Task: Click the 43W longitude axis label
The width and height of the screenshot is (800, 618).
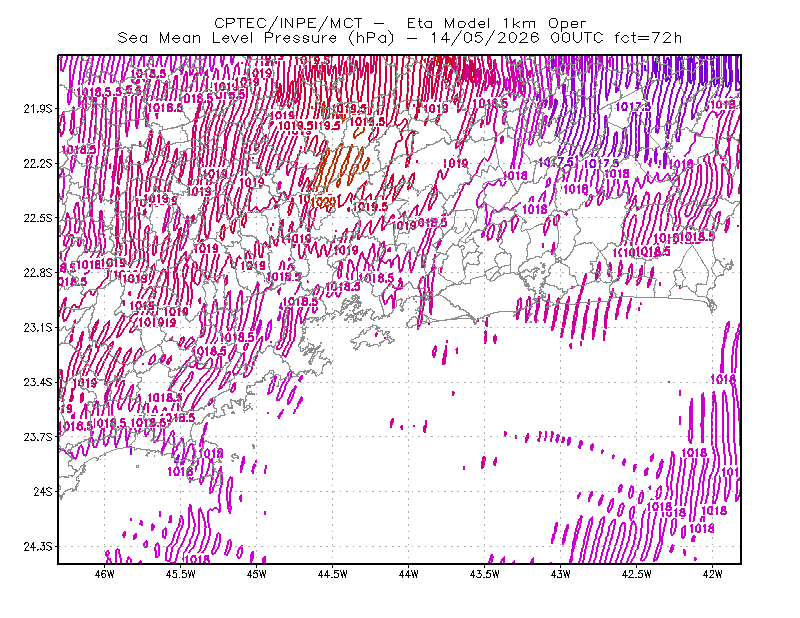Action: (560, 574)
